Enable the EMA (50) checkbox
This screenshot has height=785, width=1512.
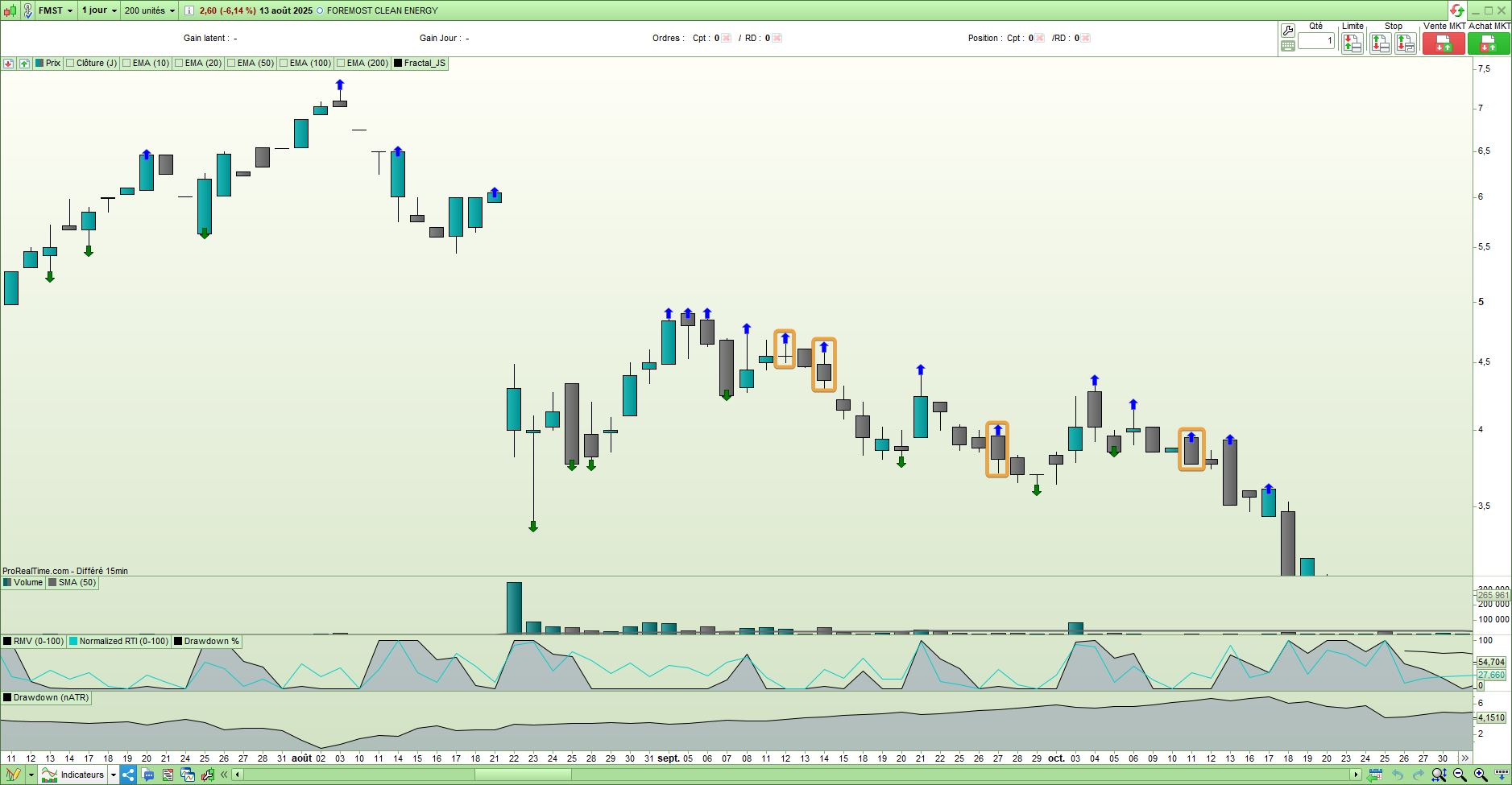click(231, 64)
